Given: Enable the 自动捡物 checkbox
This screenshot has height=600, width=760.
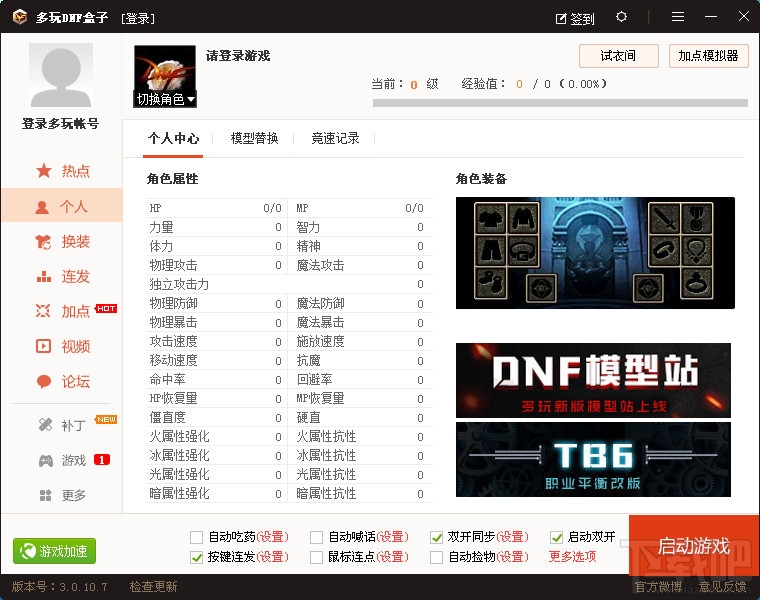Looking at the screenshot, I should [436, 557].
